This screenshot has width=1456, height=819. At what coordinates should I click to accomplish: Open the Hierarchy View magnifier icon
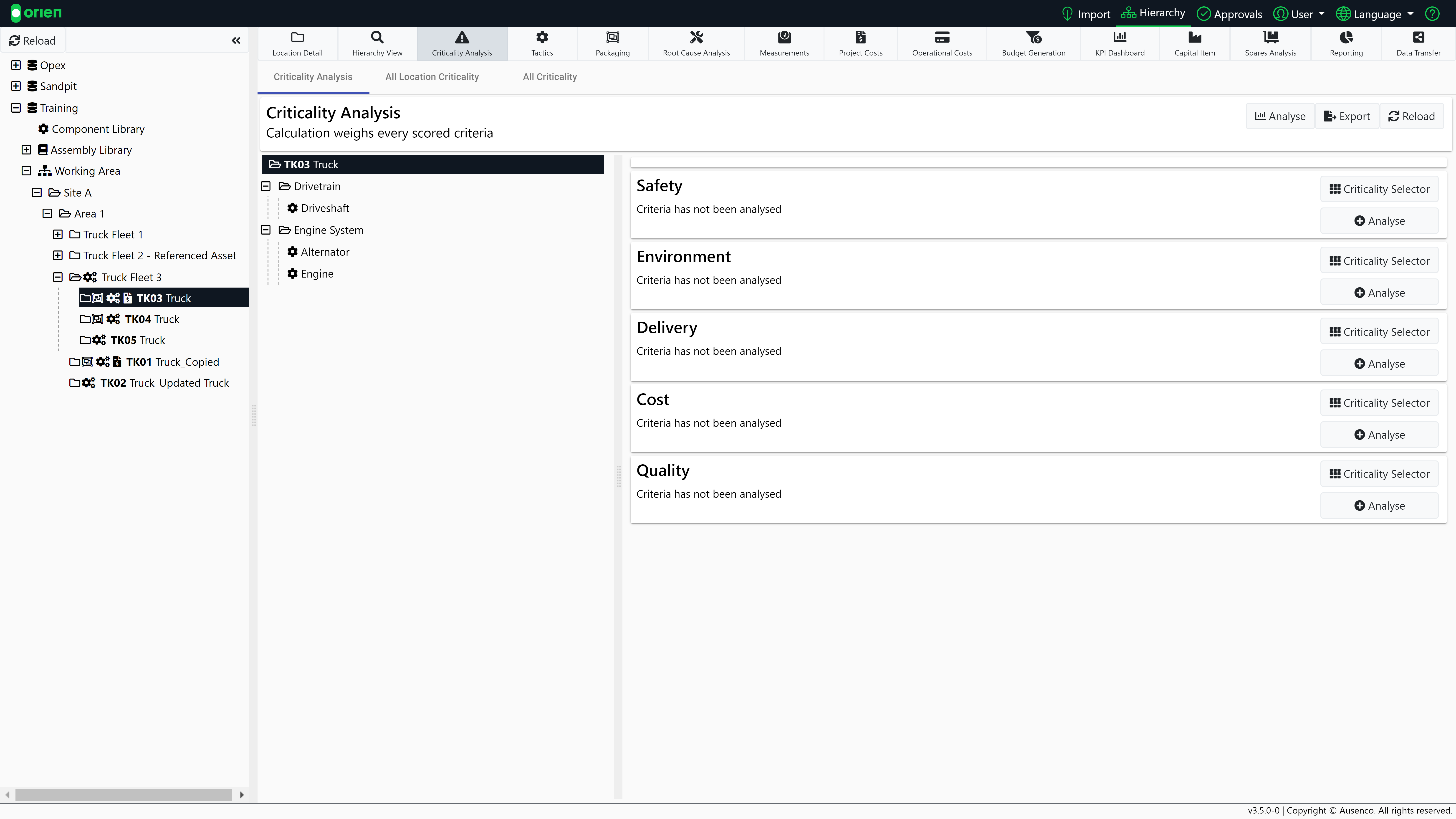click(x=377, y=37)
